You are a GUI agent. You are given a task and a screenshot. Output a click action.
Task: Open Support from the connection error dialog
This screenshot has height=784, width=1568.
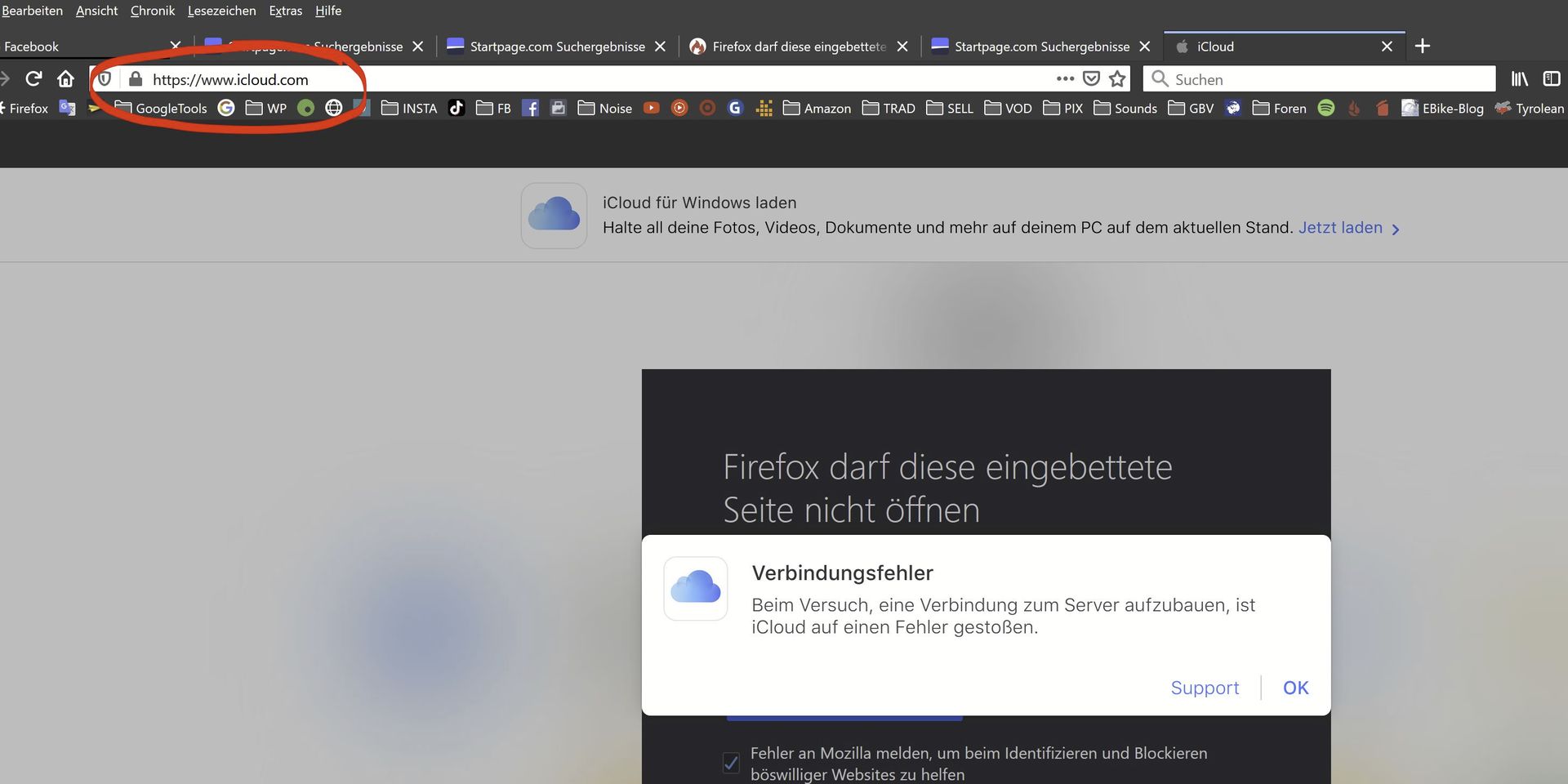(1205, 688)
